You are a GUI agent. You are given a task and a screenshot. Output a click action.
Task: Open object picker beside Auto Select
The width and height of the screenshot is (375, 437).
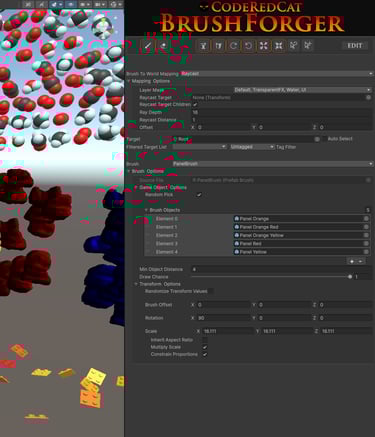(317, 139)
